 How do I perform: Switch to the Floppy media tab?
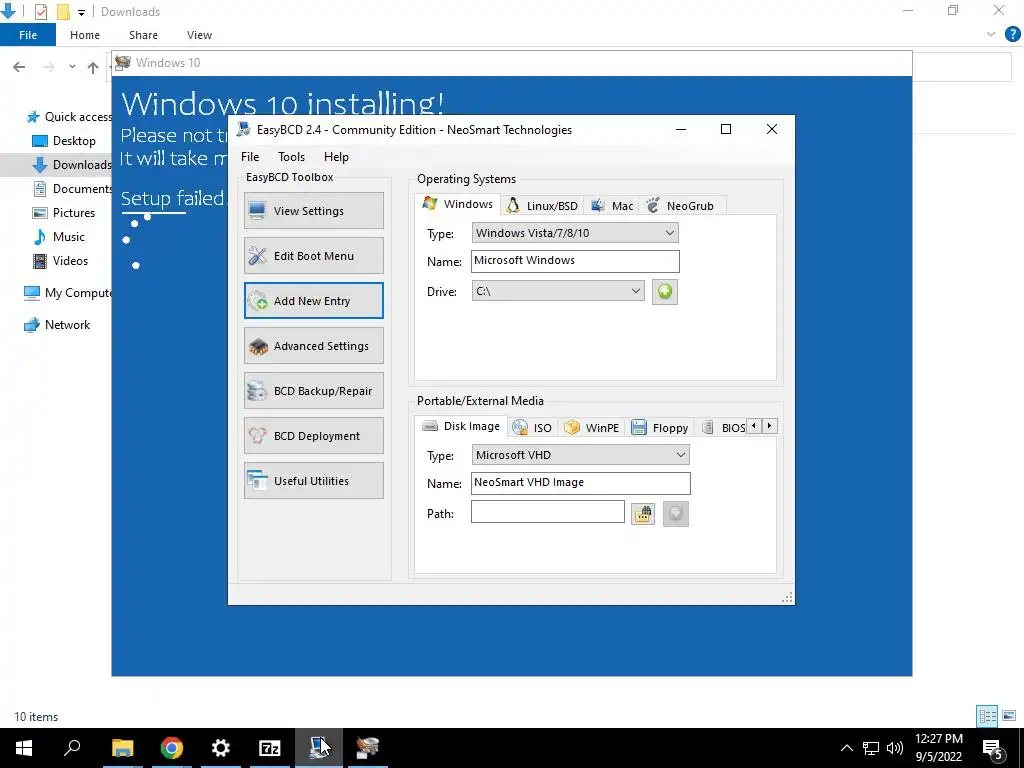coord(660,428)
